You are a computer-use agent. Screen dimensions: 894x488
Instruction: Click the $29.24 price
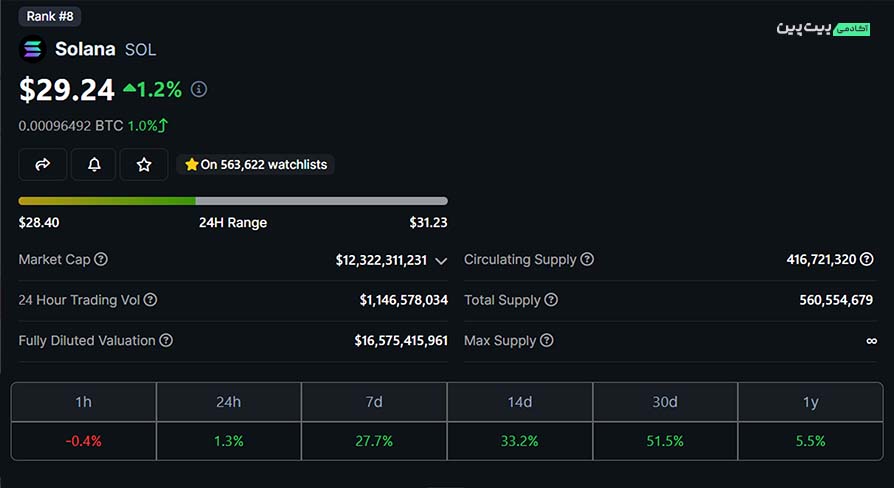(67, 90)
